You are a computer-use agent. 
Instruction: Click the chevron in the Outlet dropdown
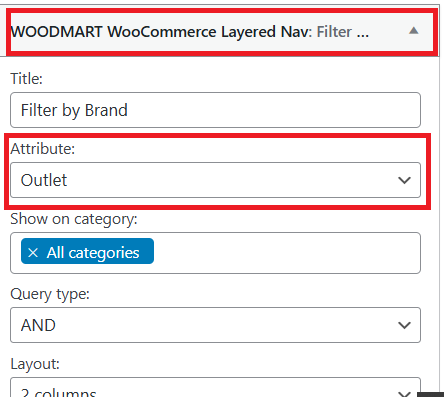pyautogui.click(x=404, y=180)
